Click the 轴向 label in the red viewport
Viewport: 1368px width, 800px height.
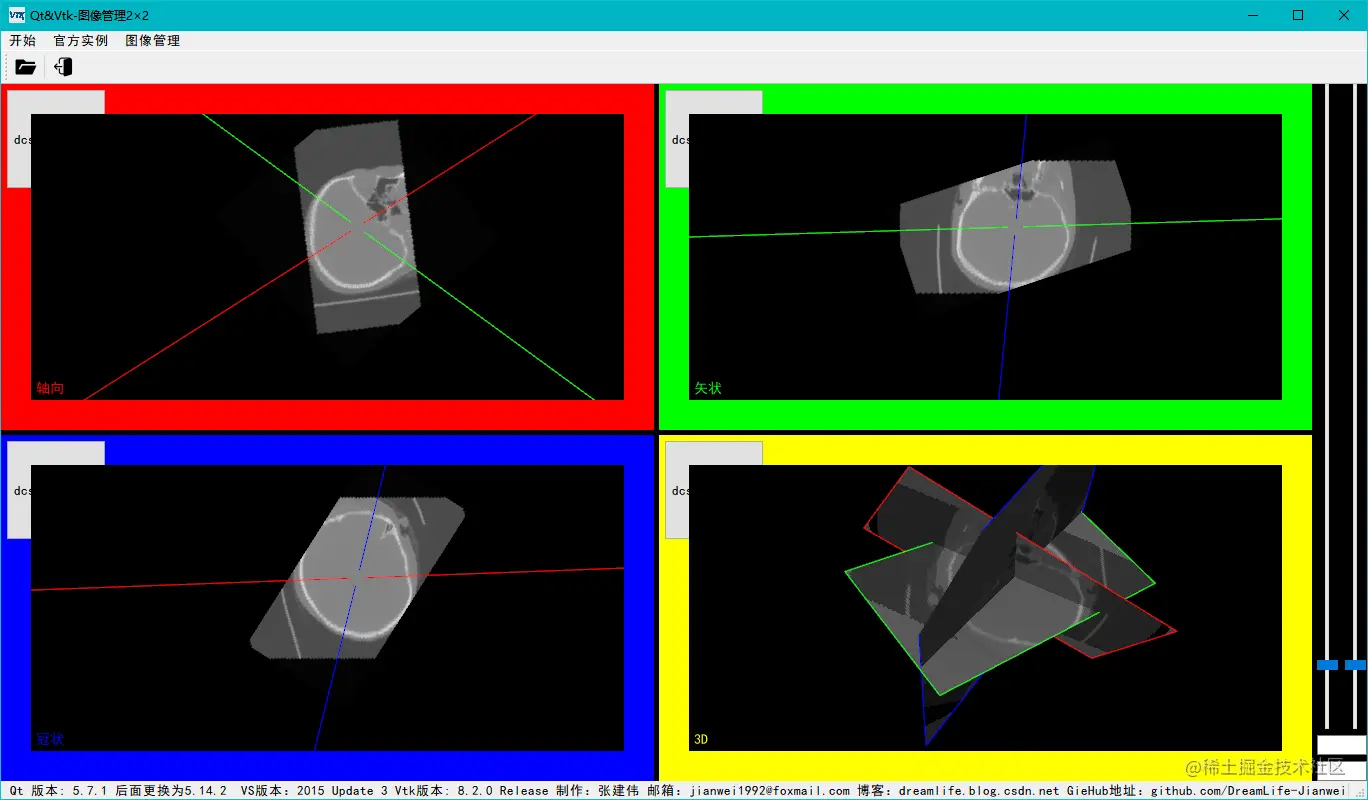[49, 388]
